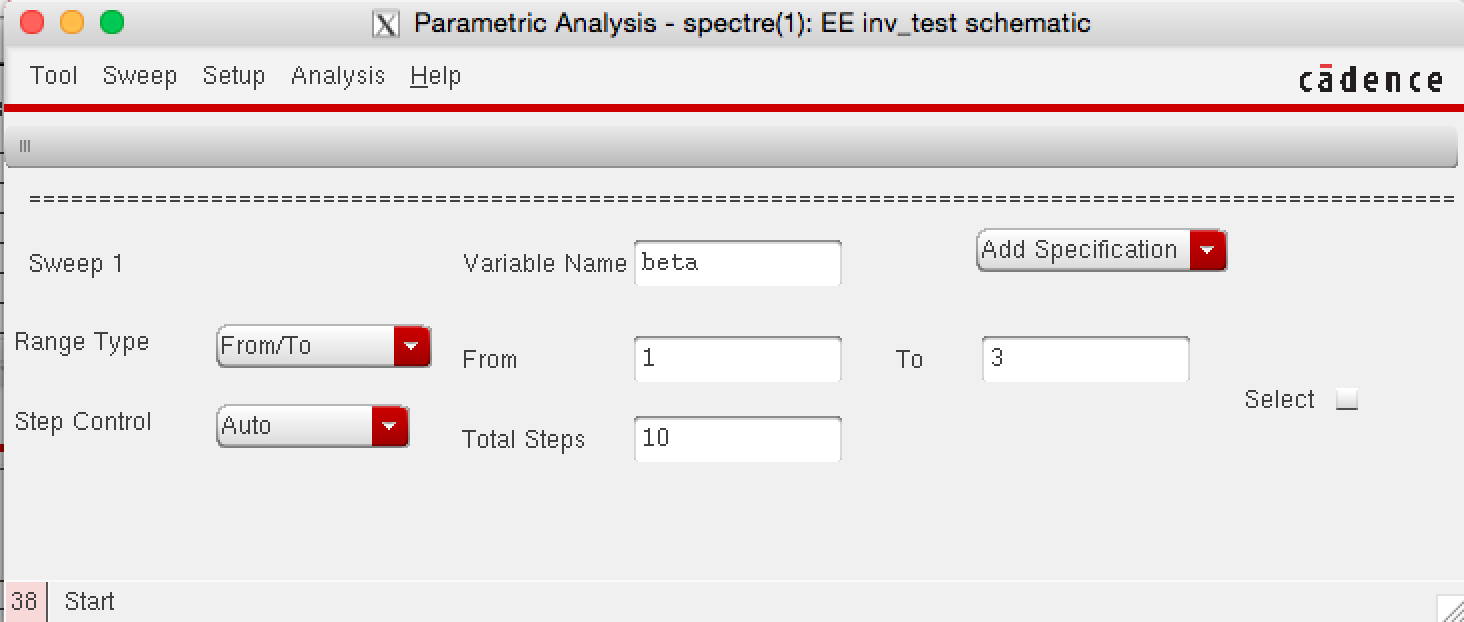The height and width of the screenshot is (622, 1464).
Task: Click the X11 window title icon
Action: (385, 23)
